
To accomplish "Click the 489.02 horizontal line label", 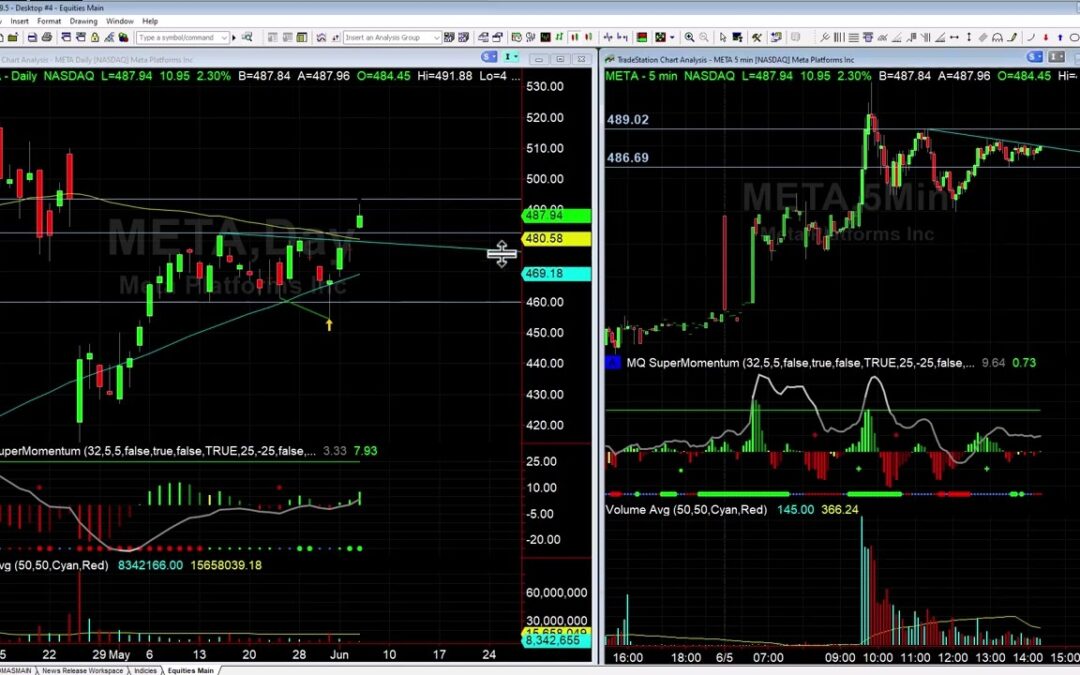I will (627, 119).
